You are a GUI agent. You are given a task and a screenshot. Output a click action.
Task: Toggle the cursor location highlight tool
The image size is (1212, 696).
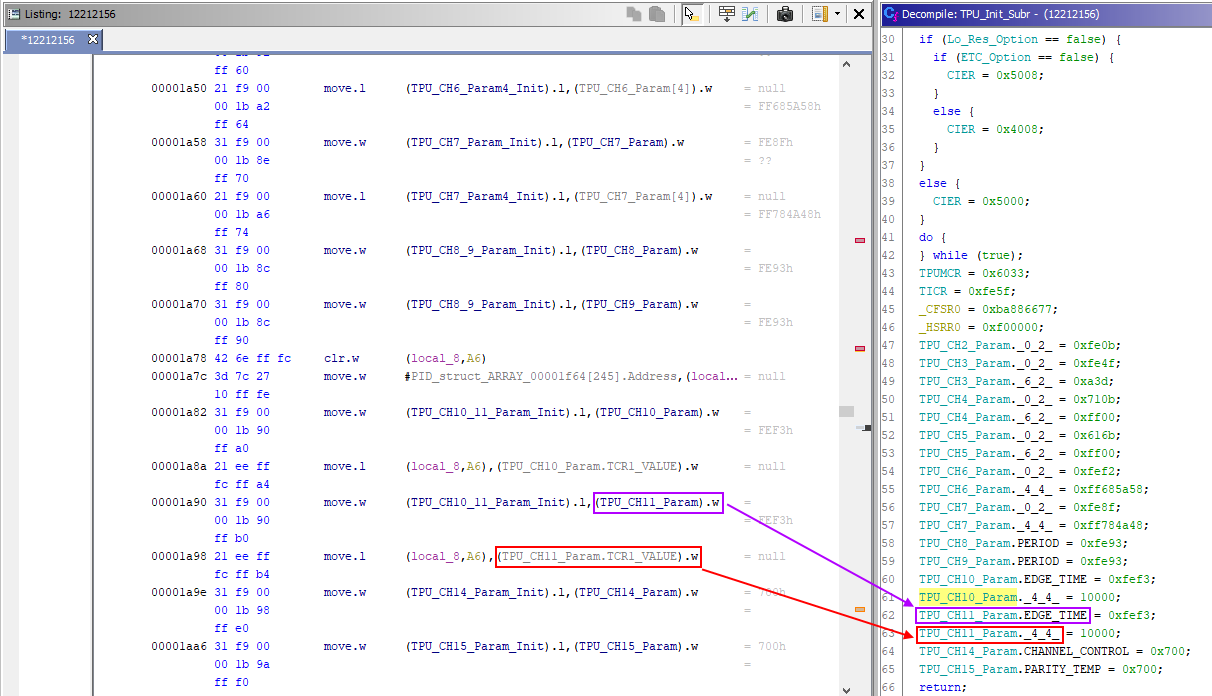[691, 14]
